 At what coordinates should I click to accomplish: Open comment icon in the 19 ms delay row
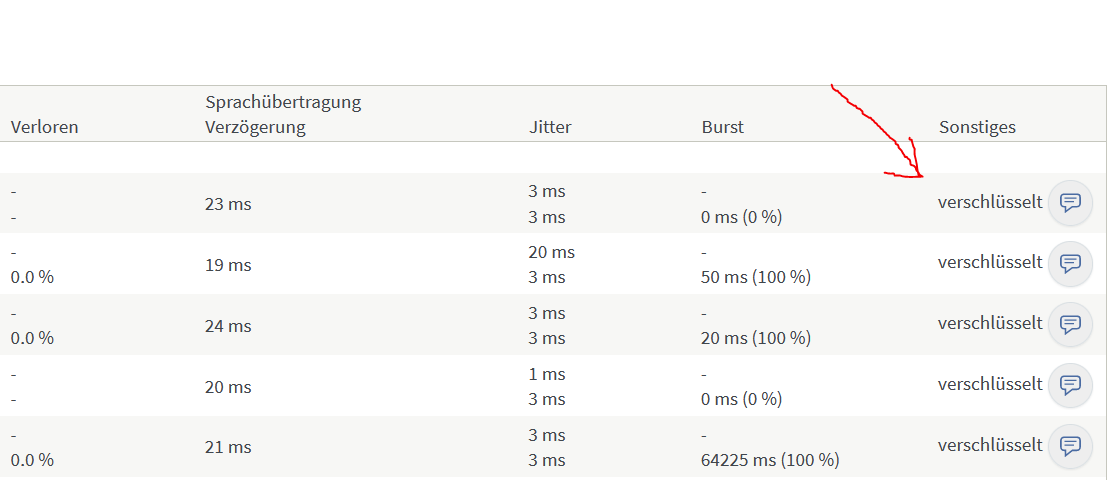pos(1070,264)
